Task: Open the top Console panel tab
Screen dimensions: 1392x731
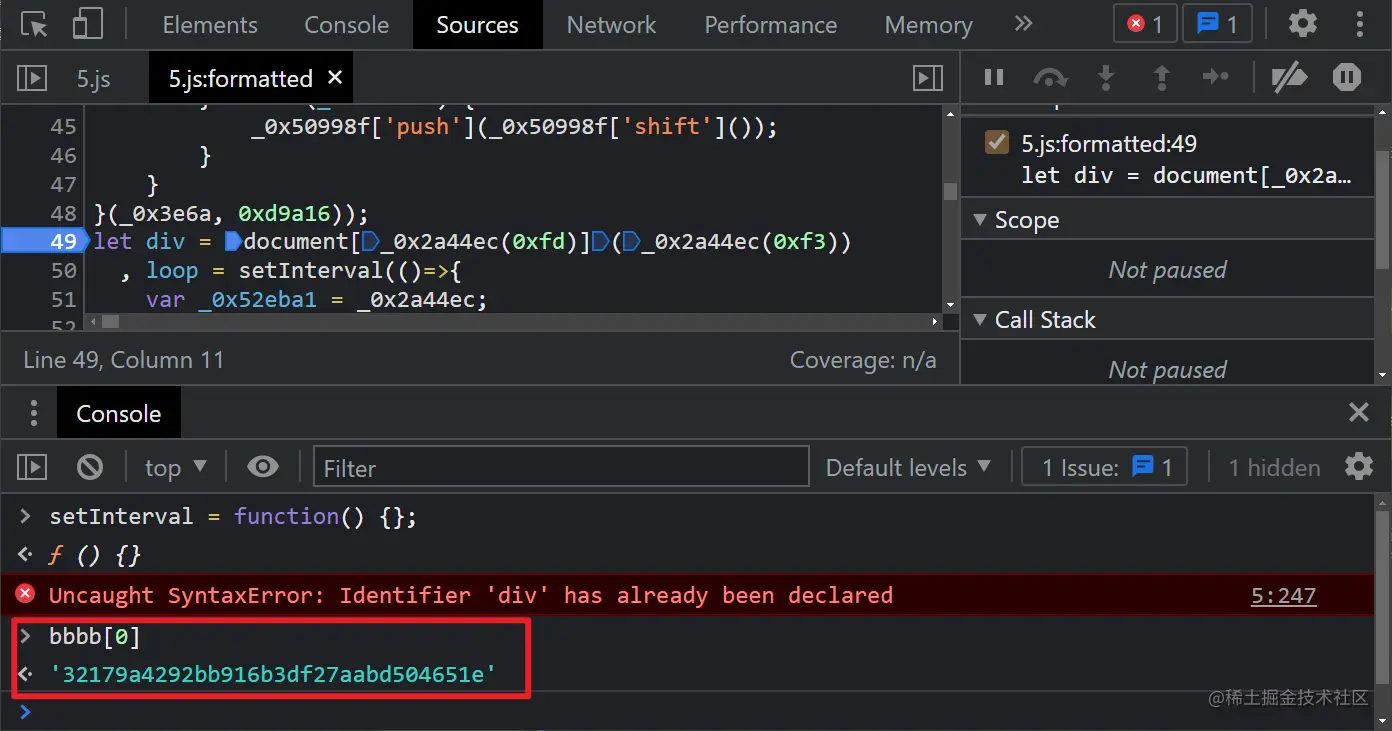Action: (347, 25)
